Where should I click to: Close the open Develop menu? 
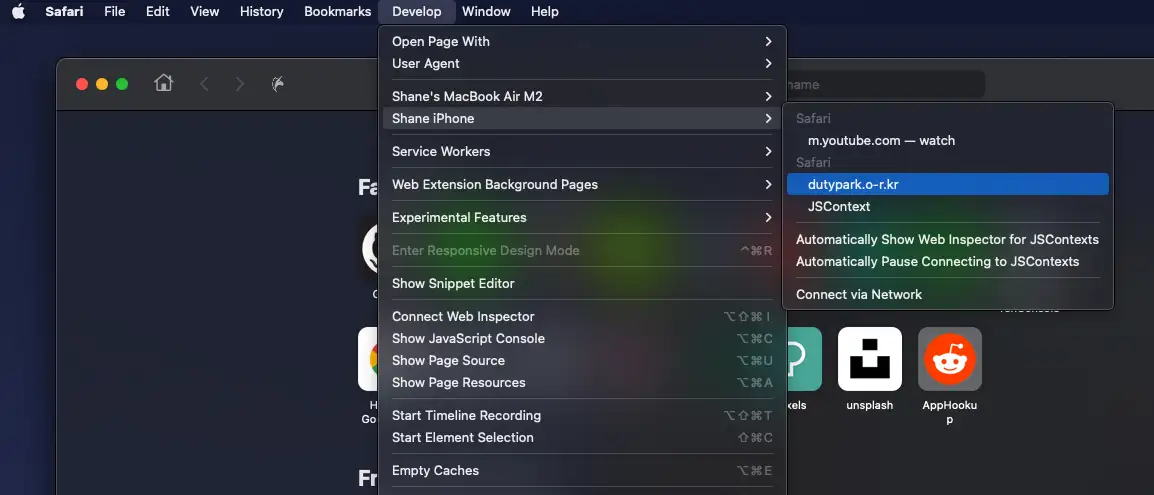(x=417, y=11)
